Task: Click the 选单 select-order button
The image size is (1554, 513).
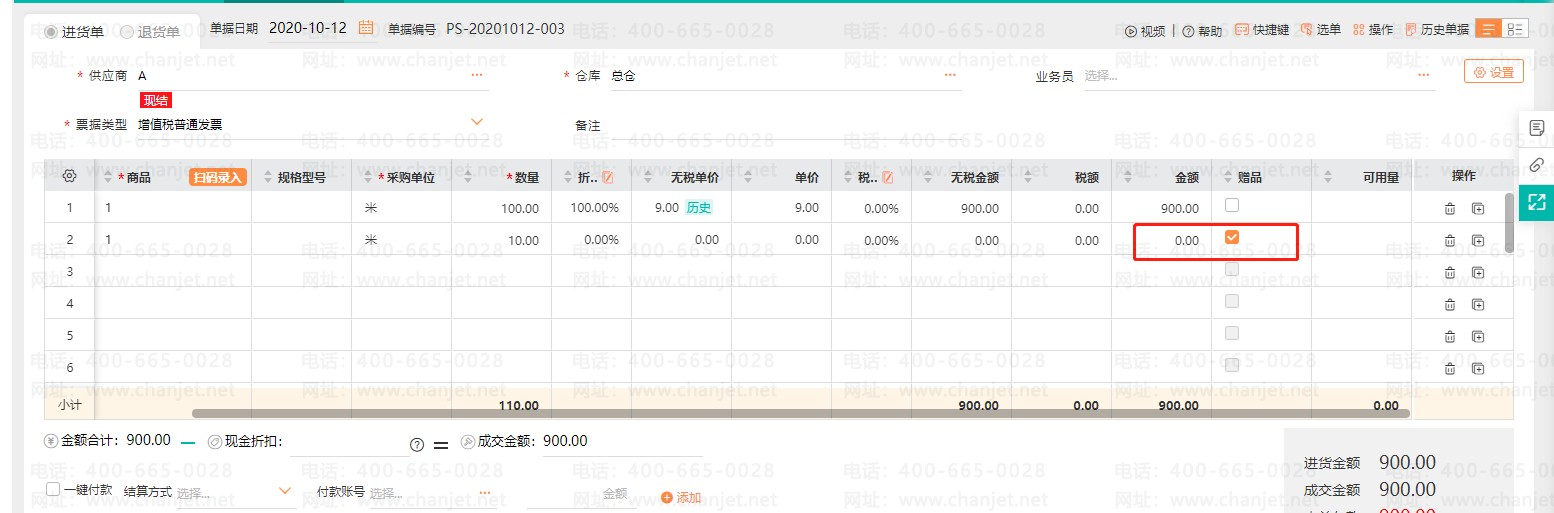Action: pos(1320,30)
